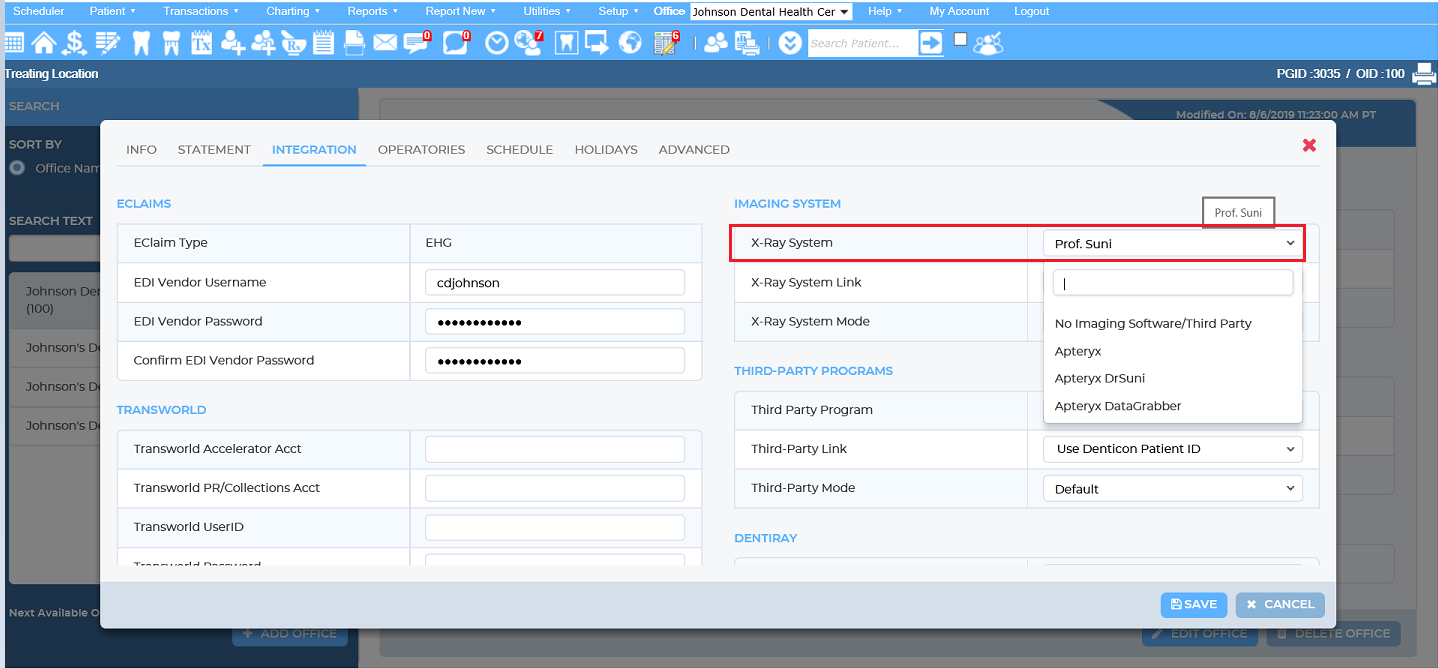Toggle the checkbox beside patient search

[960, 39]
